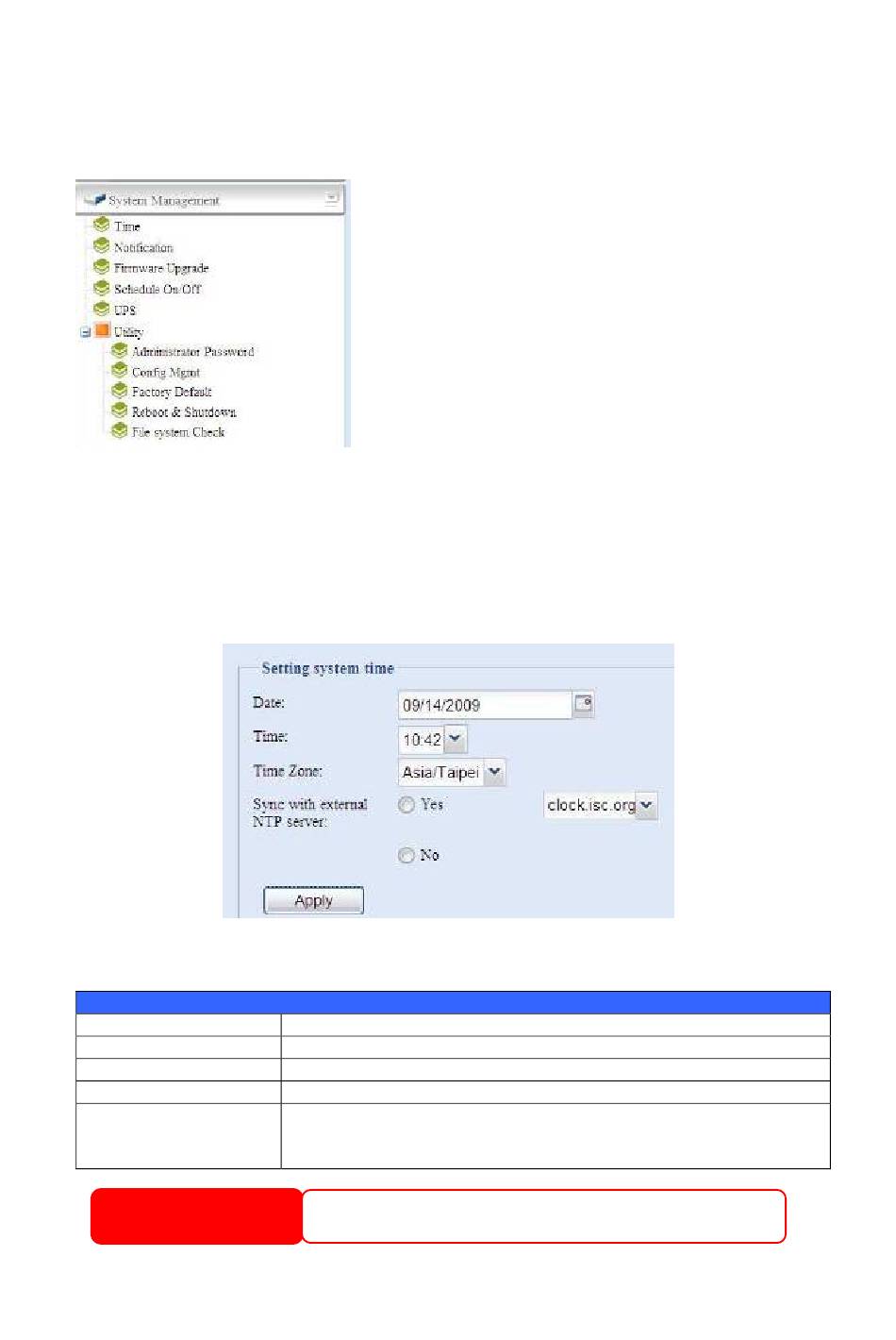Open File system Check under Utility

click(178, 432)
